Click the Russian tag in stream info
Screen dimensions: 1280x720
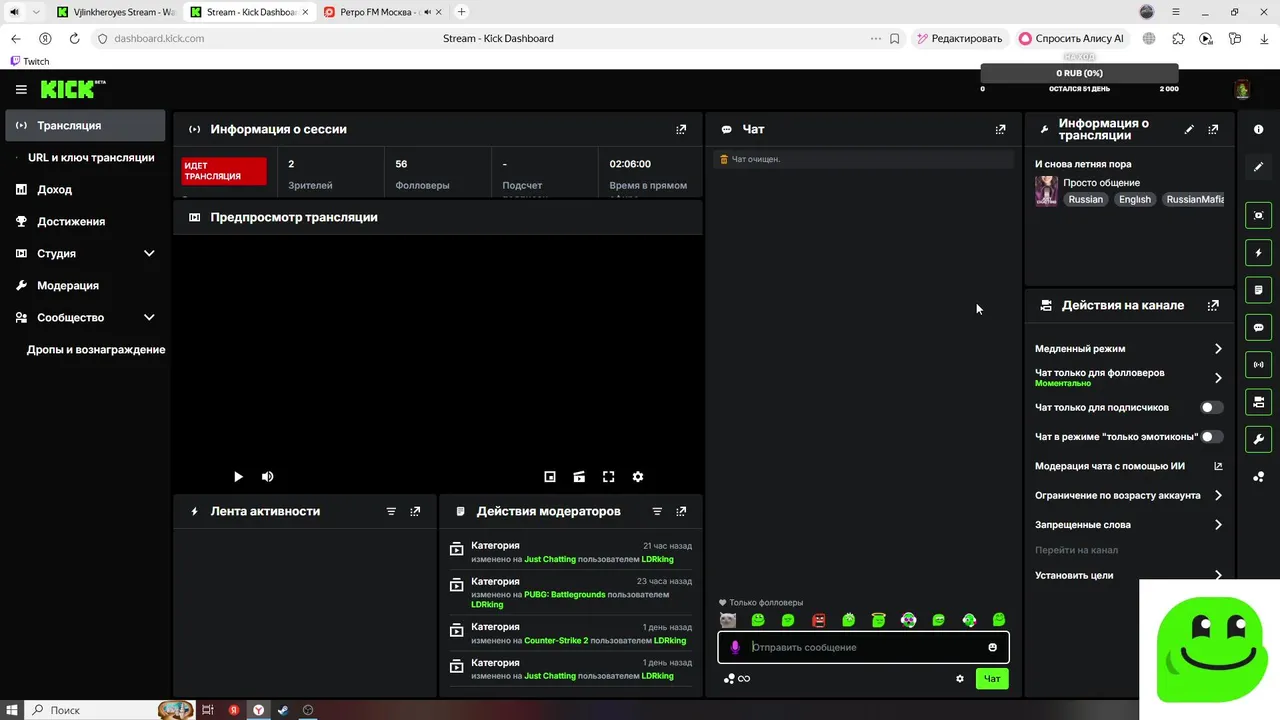pos(1085,199)
